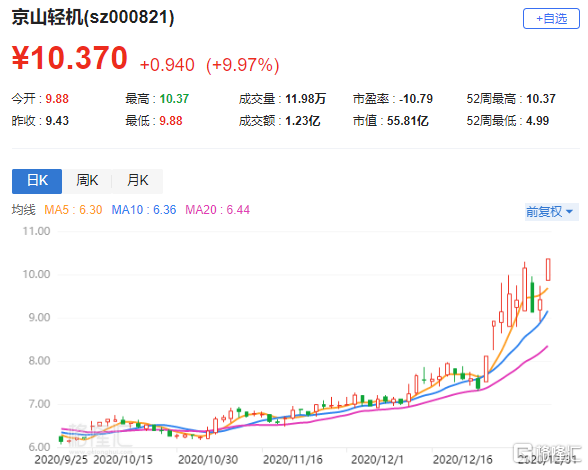Click the 2020/9/25 date axis label
Image resolution: width=588 pixels, height=470 pixels.
[61, 459]
